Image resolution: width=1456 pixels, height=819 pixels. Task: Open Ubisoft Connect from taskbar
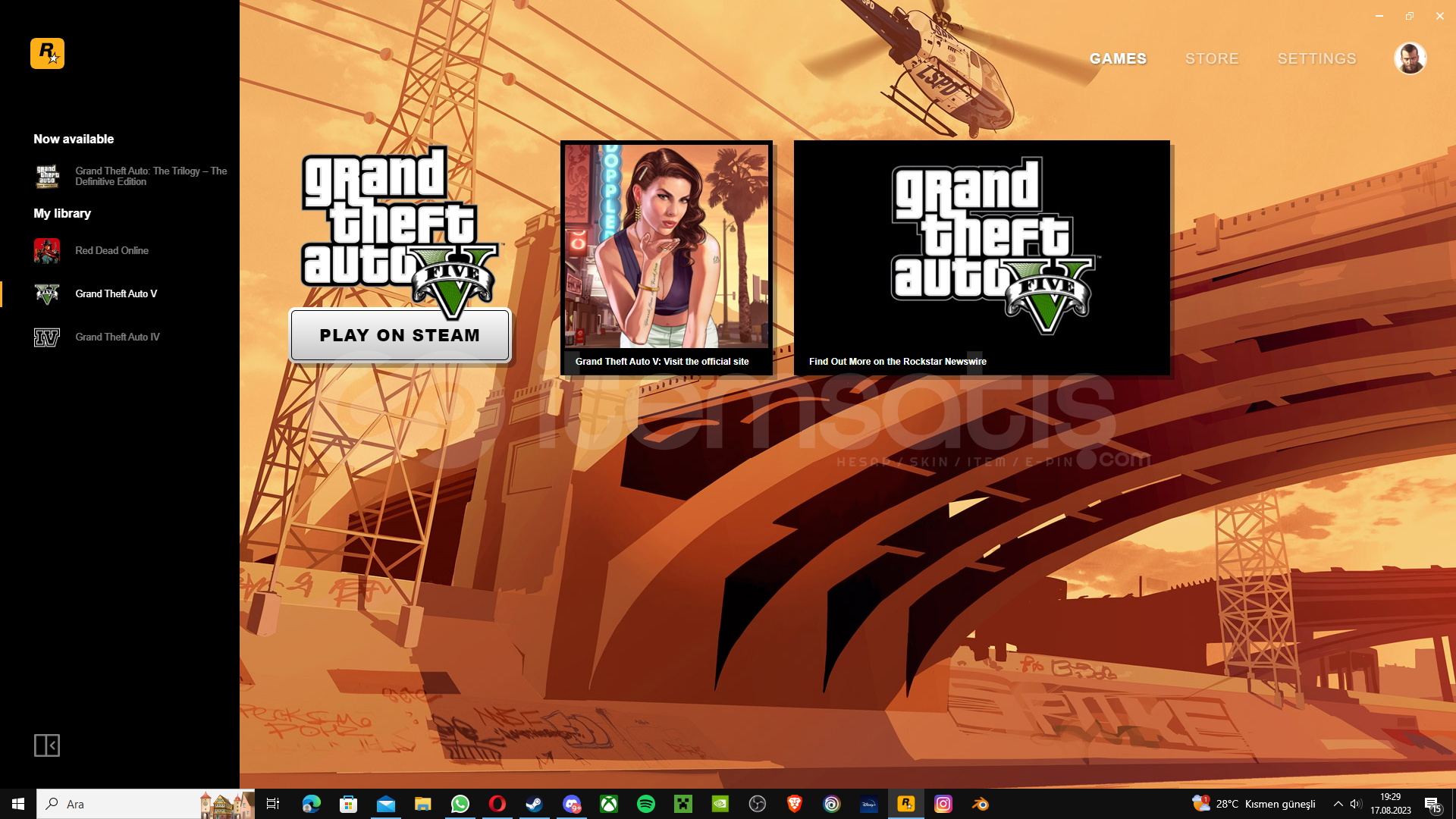click(x=831, y=804)
